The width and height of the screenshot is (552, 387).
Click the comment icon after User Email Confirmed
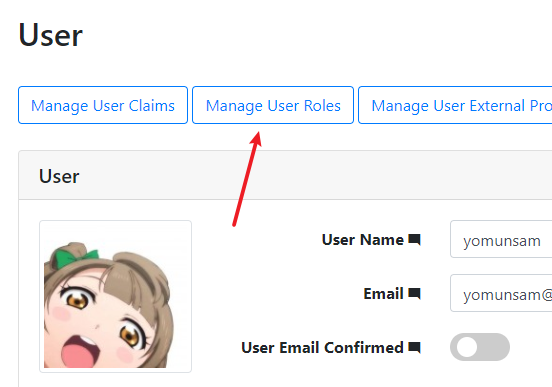tap(414, 348)
